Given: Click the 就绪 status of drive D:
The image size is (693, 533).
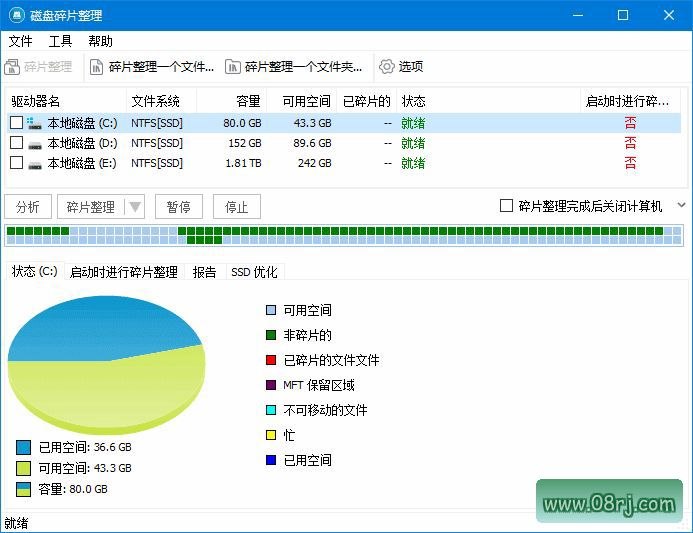Looking at the screenshot, I should (x=413, y=143).
